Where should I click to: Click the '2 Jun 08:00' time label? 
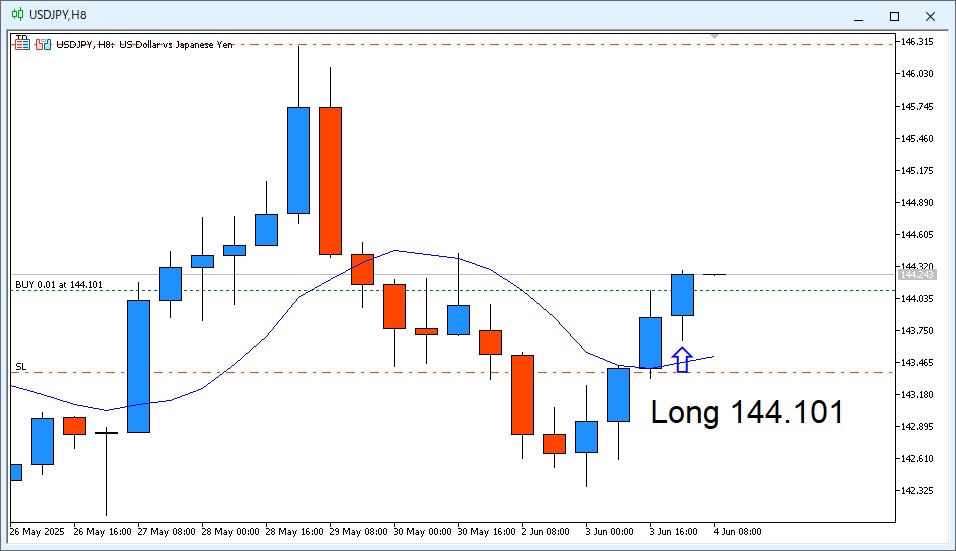click(x=546, y=531)
